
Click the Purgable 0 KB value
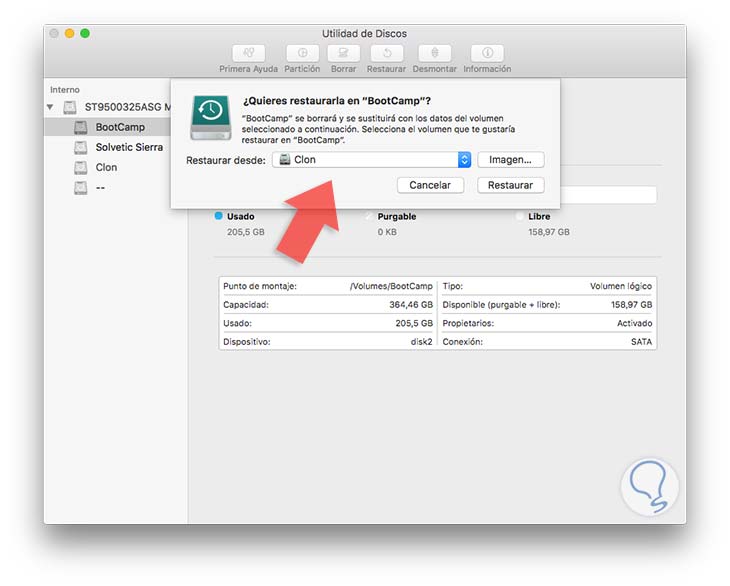pos(387,232)
